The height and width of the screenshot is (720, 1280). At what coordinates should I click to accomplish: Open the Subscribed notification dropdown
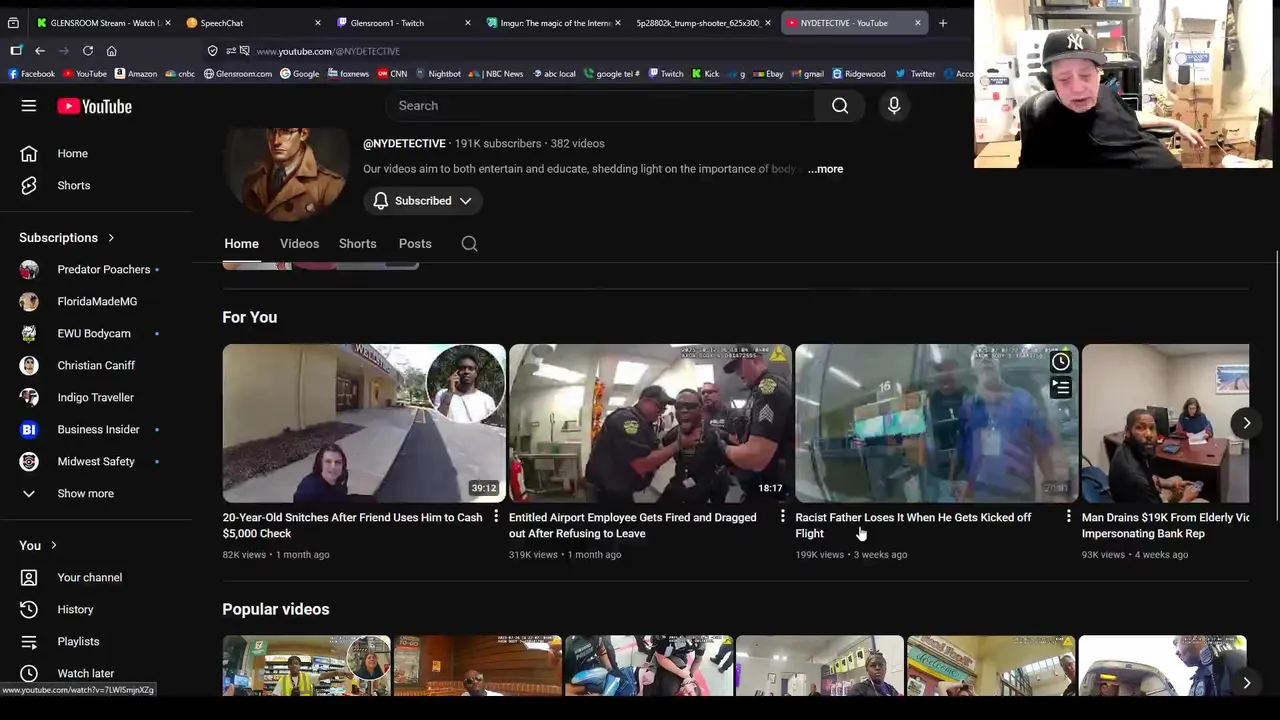click(422, 201)
